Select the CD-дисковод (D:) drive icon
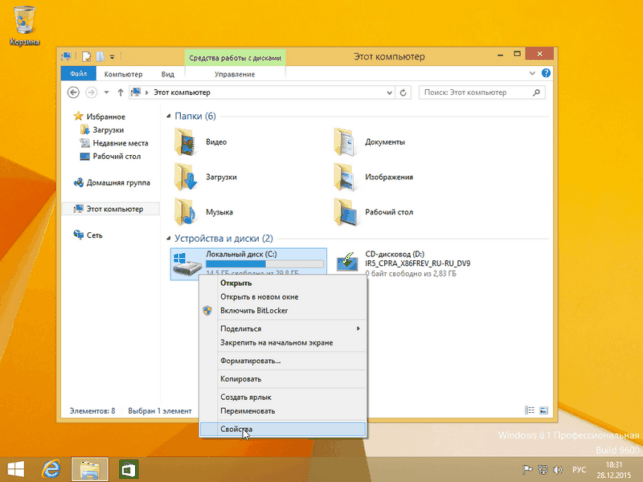 click(347, 263)
